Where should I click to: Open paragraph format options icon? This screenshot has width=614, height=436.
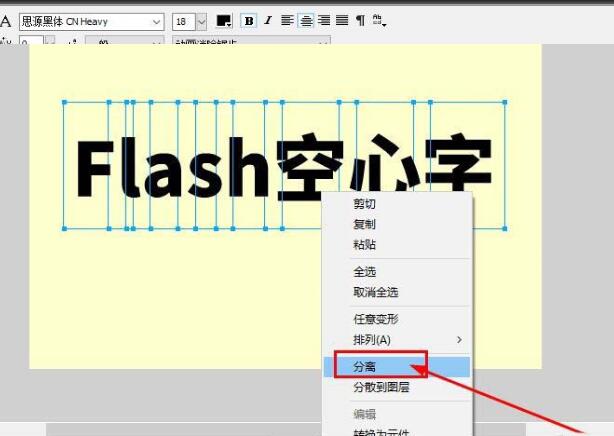tap(360, 20)
